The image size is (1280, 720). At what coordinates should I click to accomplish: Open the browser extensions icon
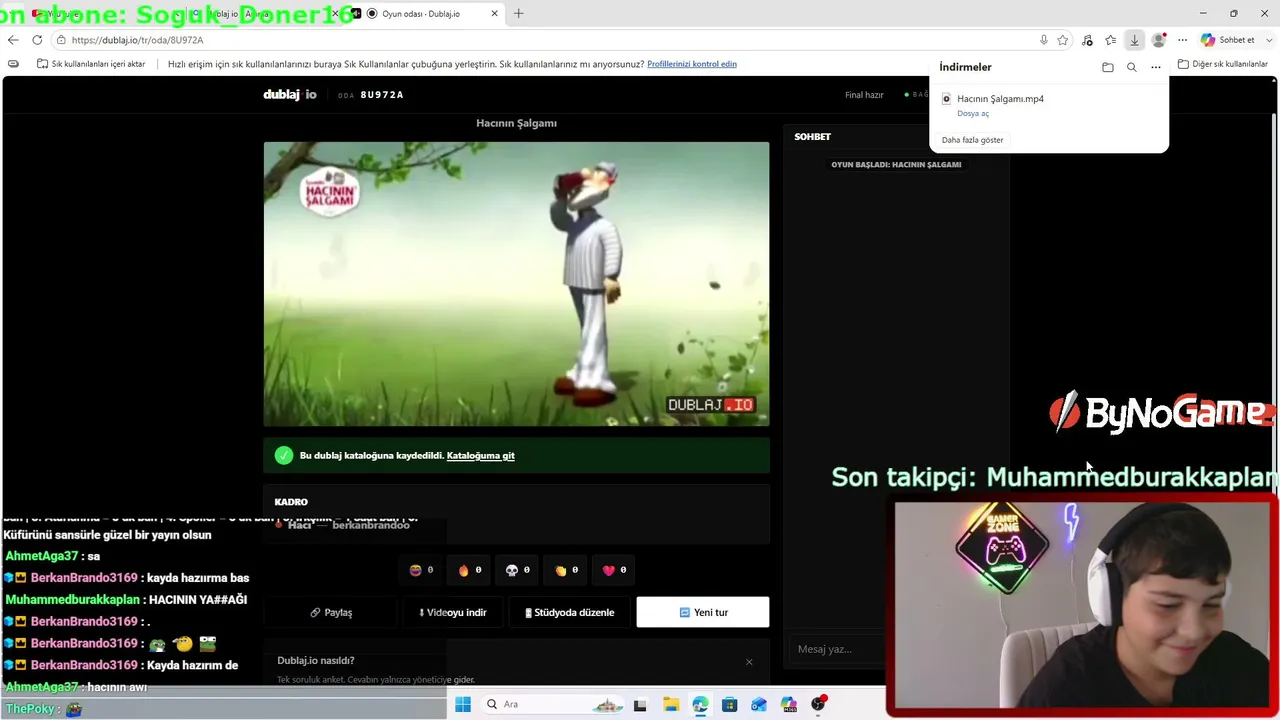pyautogui.click(x=1087, y=40)
